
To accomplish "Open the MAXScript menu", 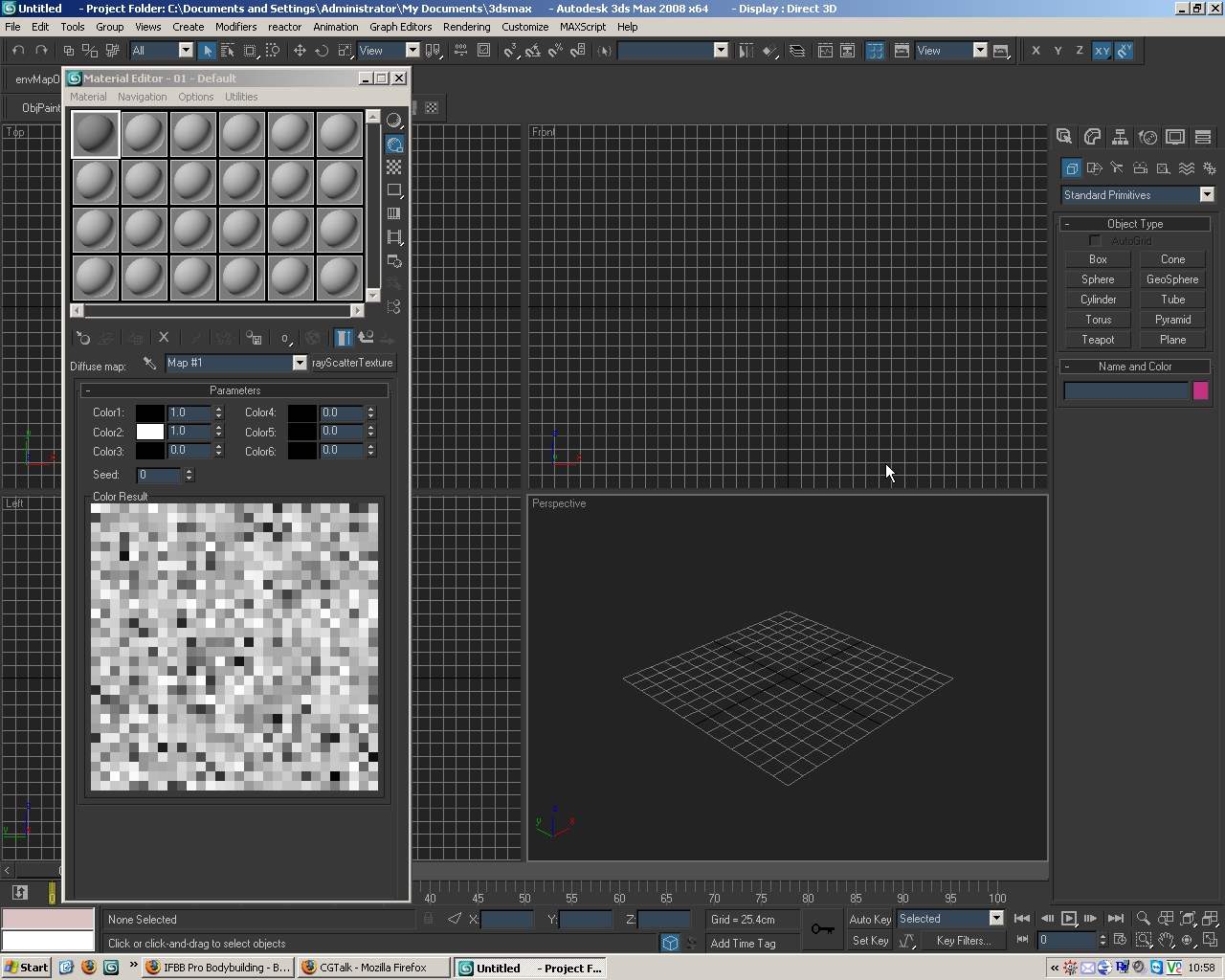I will point(583,27).
